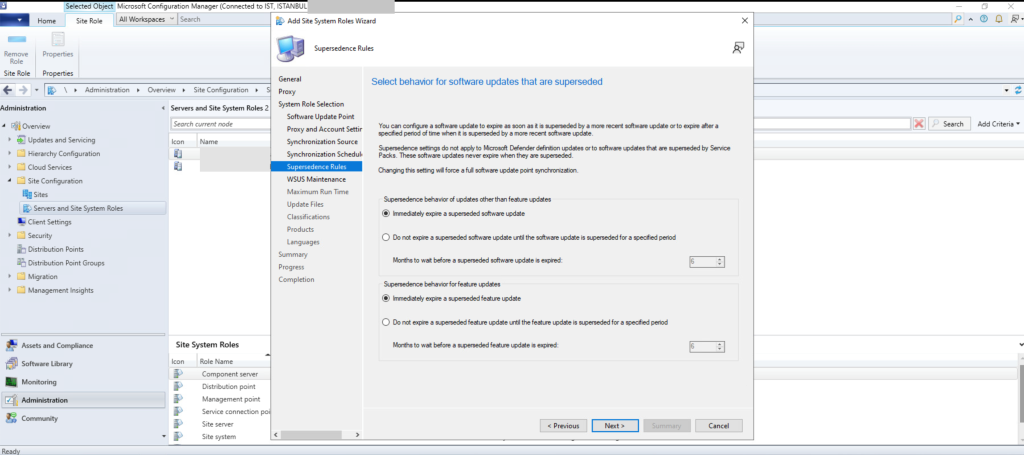Image resolution: width=1024 pixels, height=455 pixels.
Task: Select 'Do not expire a superseded software update' option
Action: click(387, 237)
